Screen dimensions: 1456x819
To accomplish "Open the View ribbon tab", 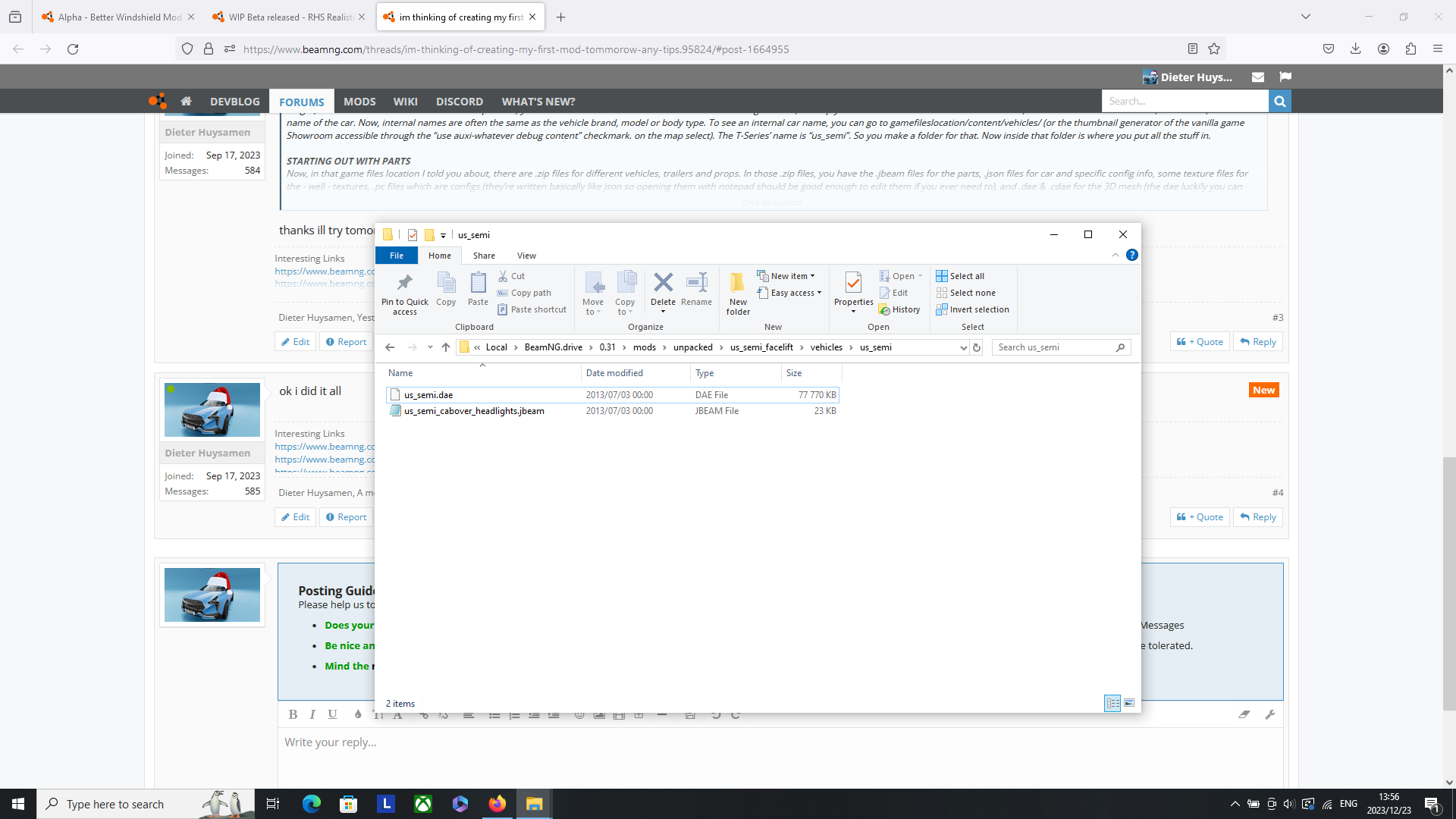I will click(x=526, y=256).
